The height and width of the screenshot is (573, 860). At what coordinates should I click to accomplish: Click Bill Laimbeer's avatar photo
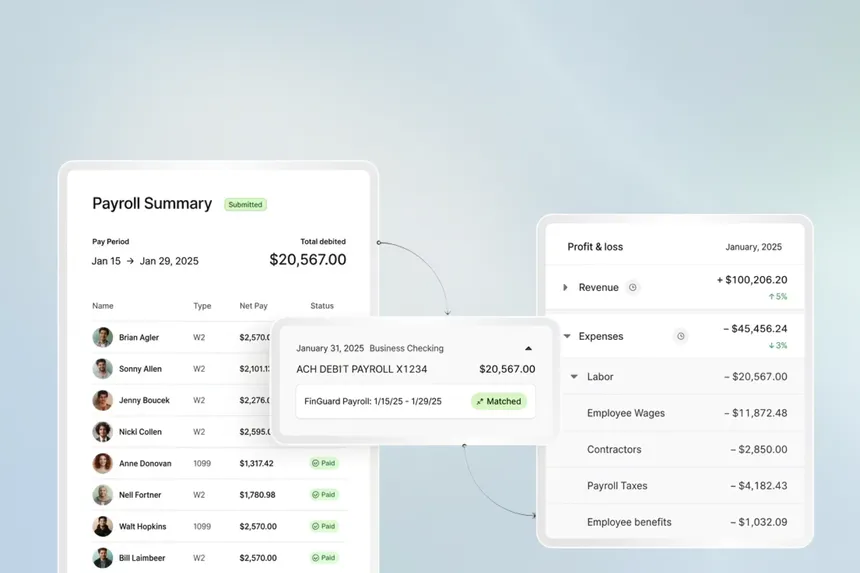click(x=103, y=558)
